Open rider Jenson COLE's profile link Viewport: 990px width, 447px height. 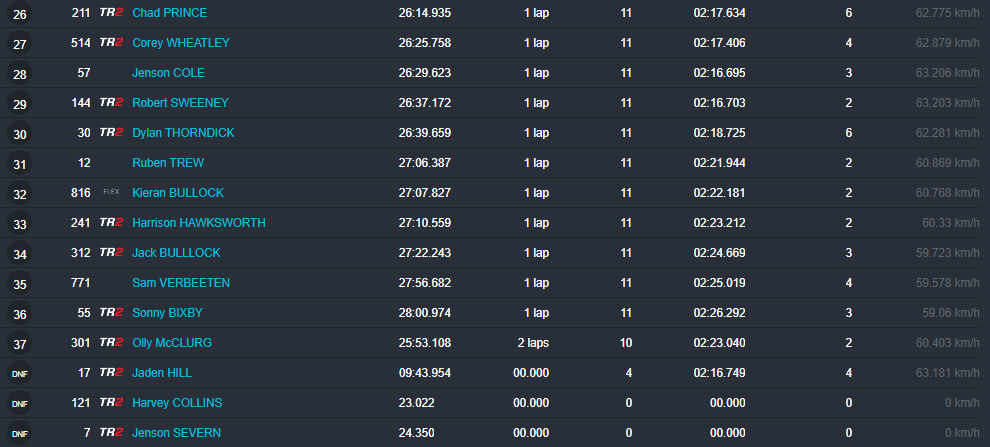coord(167,73)
